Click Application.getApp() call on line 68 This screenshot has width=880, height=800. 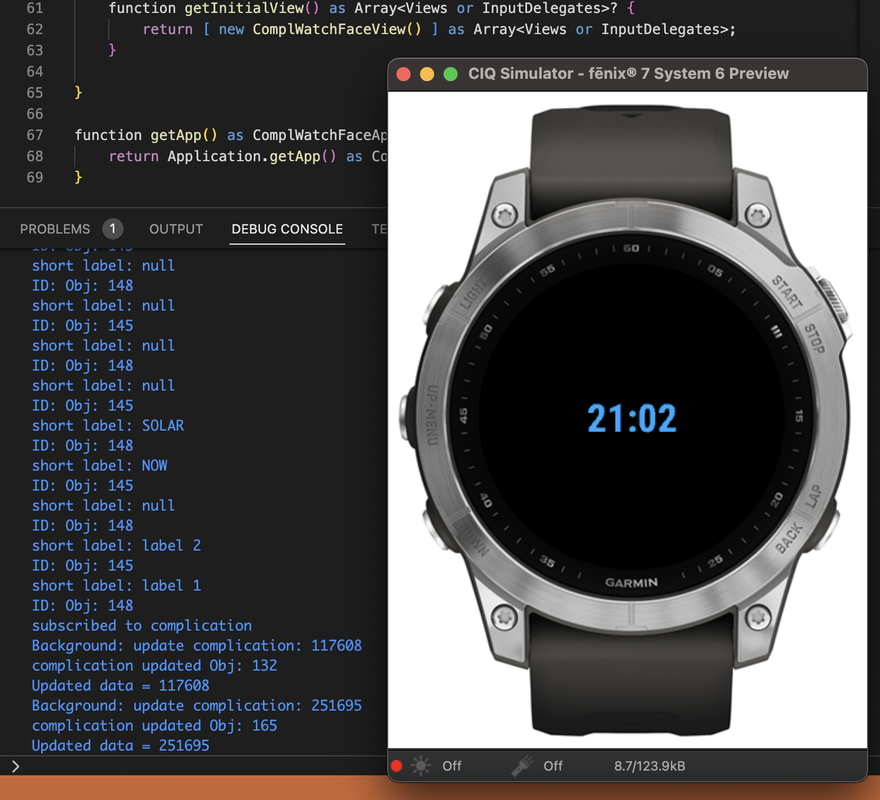tap(251, 156)
